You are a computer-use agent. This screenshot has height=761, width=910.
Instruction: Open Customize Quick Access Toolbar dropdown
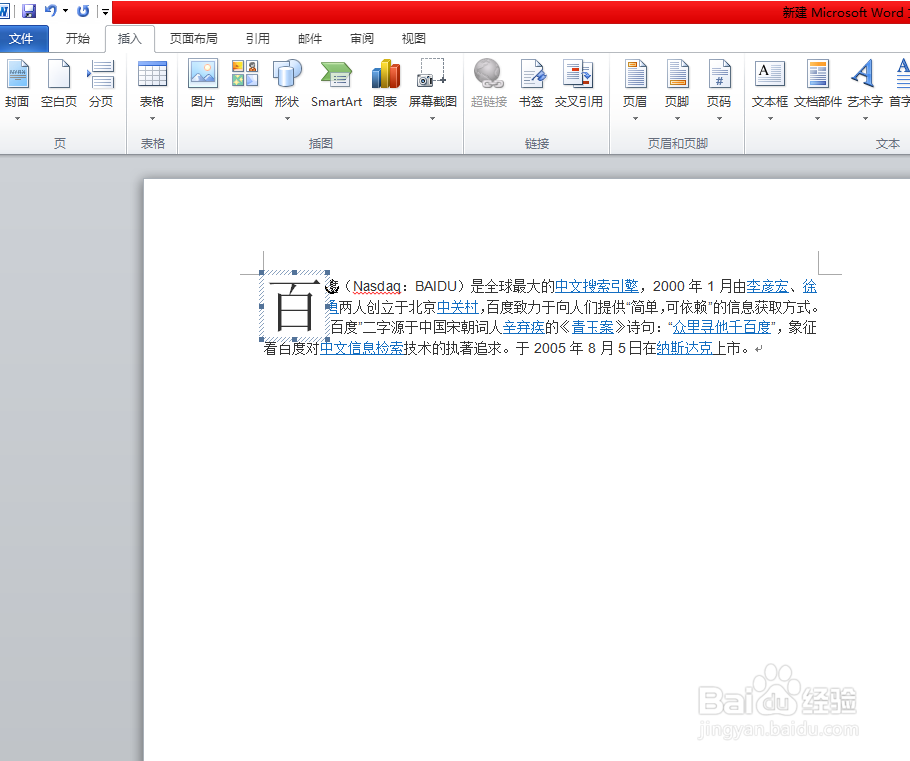(x=105, y=11)
